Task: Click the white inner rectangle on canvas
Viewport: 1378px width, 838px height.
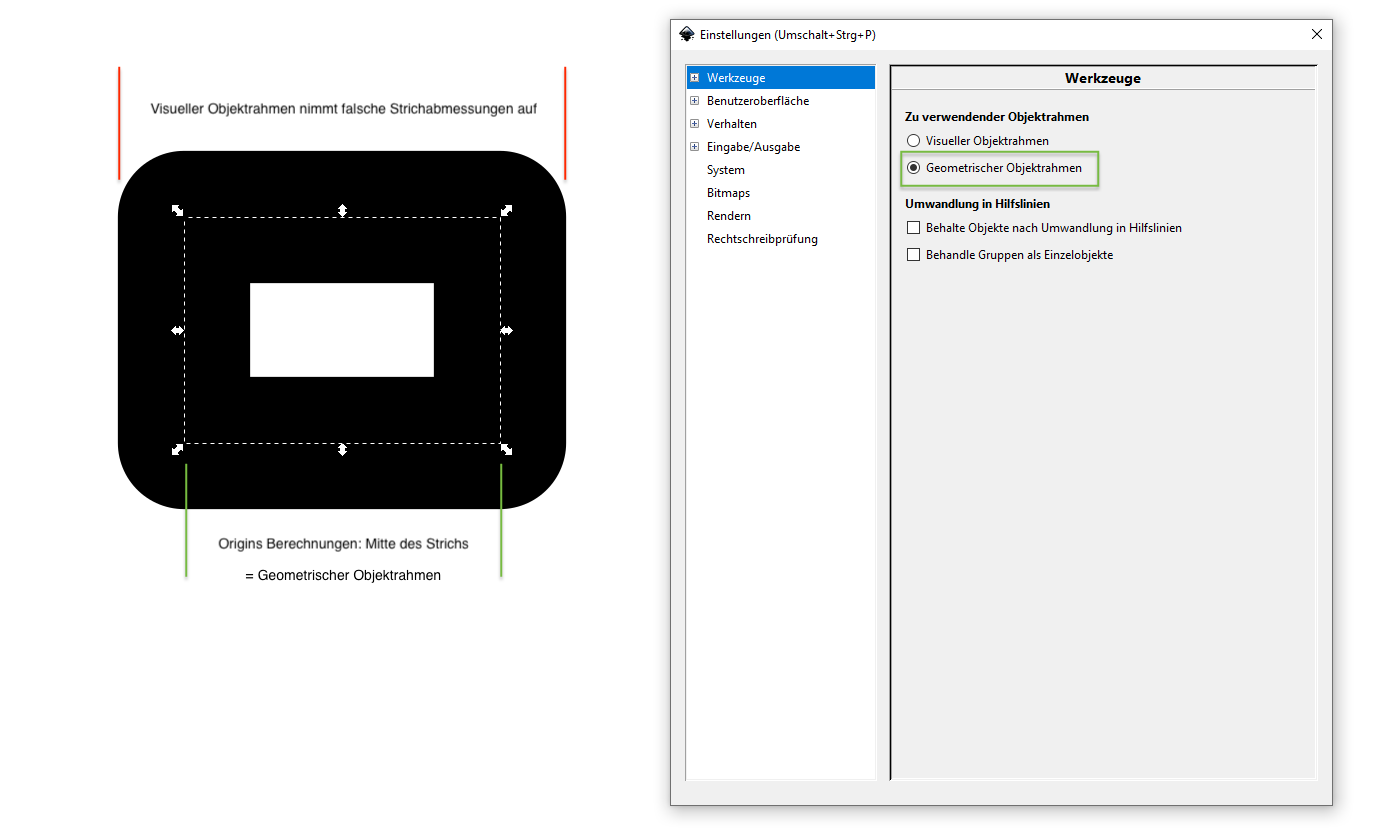Action: click(x=342, y=330)
